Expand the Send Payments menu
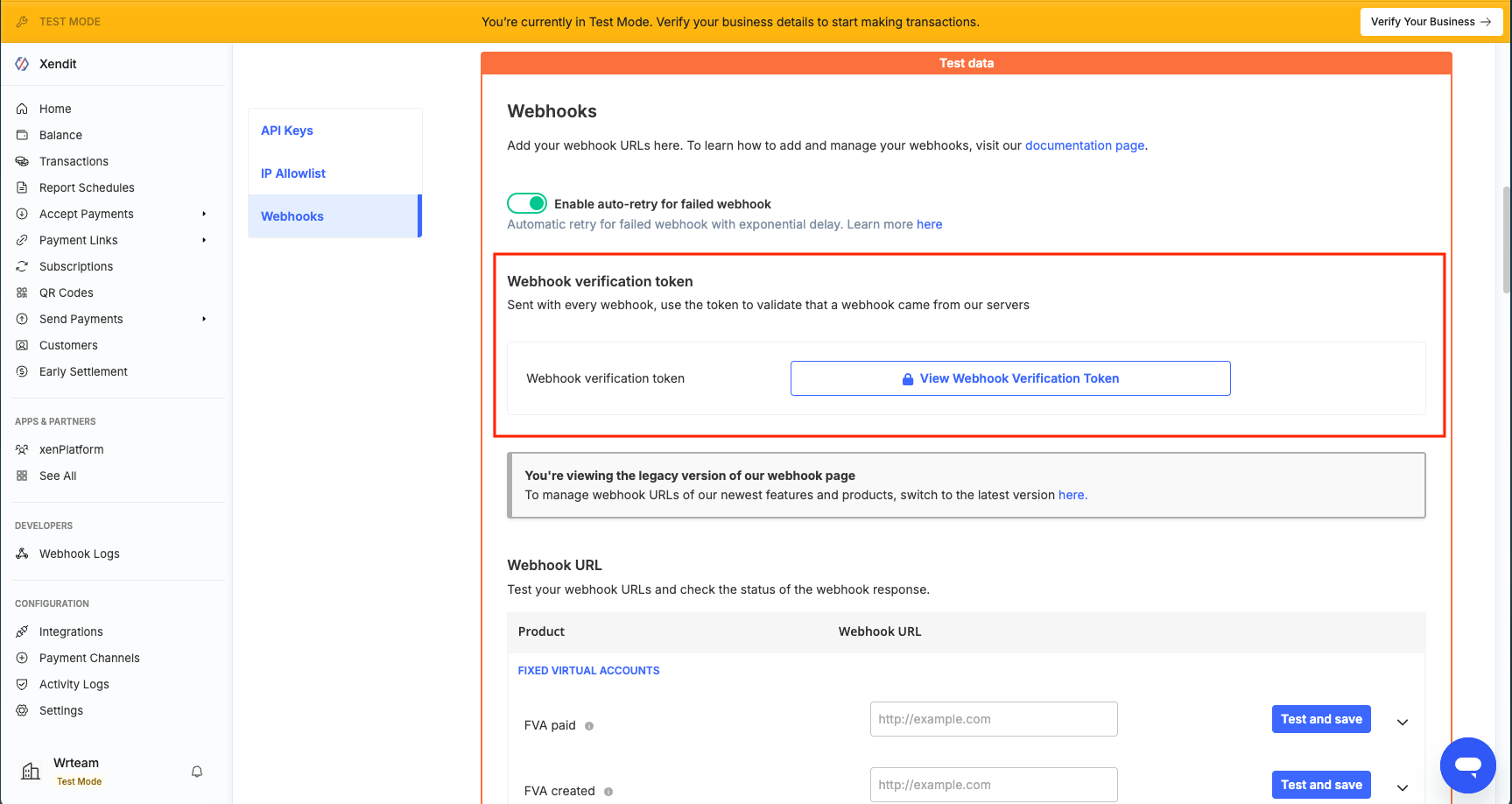This screenshot has width=1512, height=804. click(203, 319)
